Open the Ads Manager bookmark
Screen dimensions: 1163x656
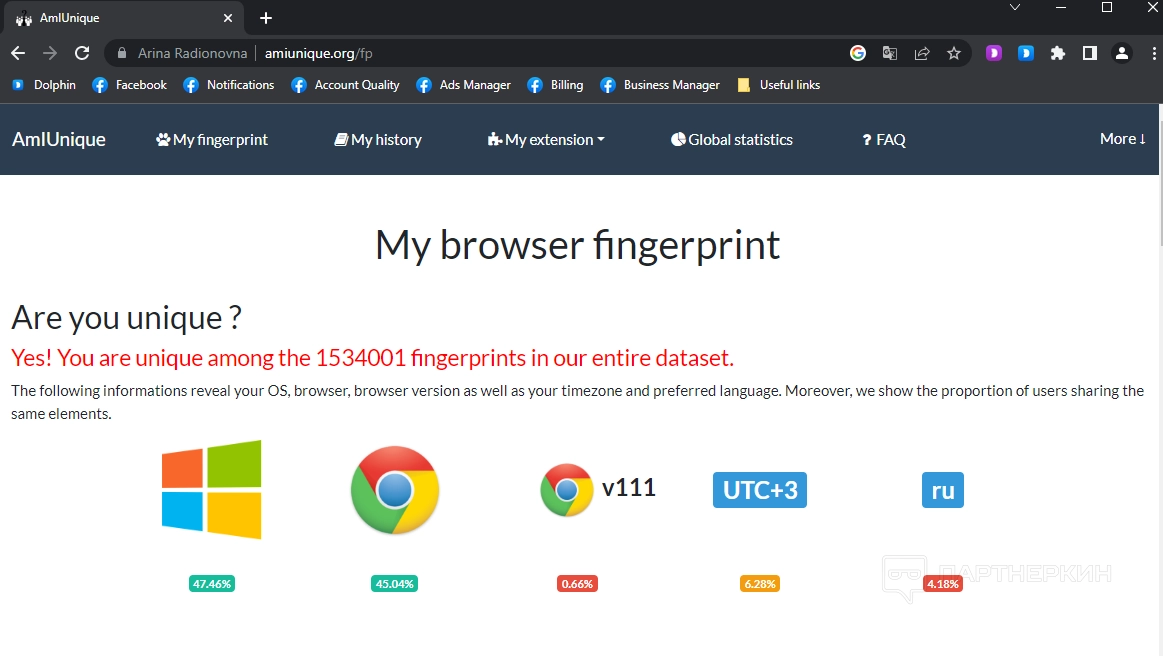pyautogui.click(x=464, y=85)
